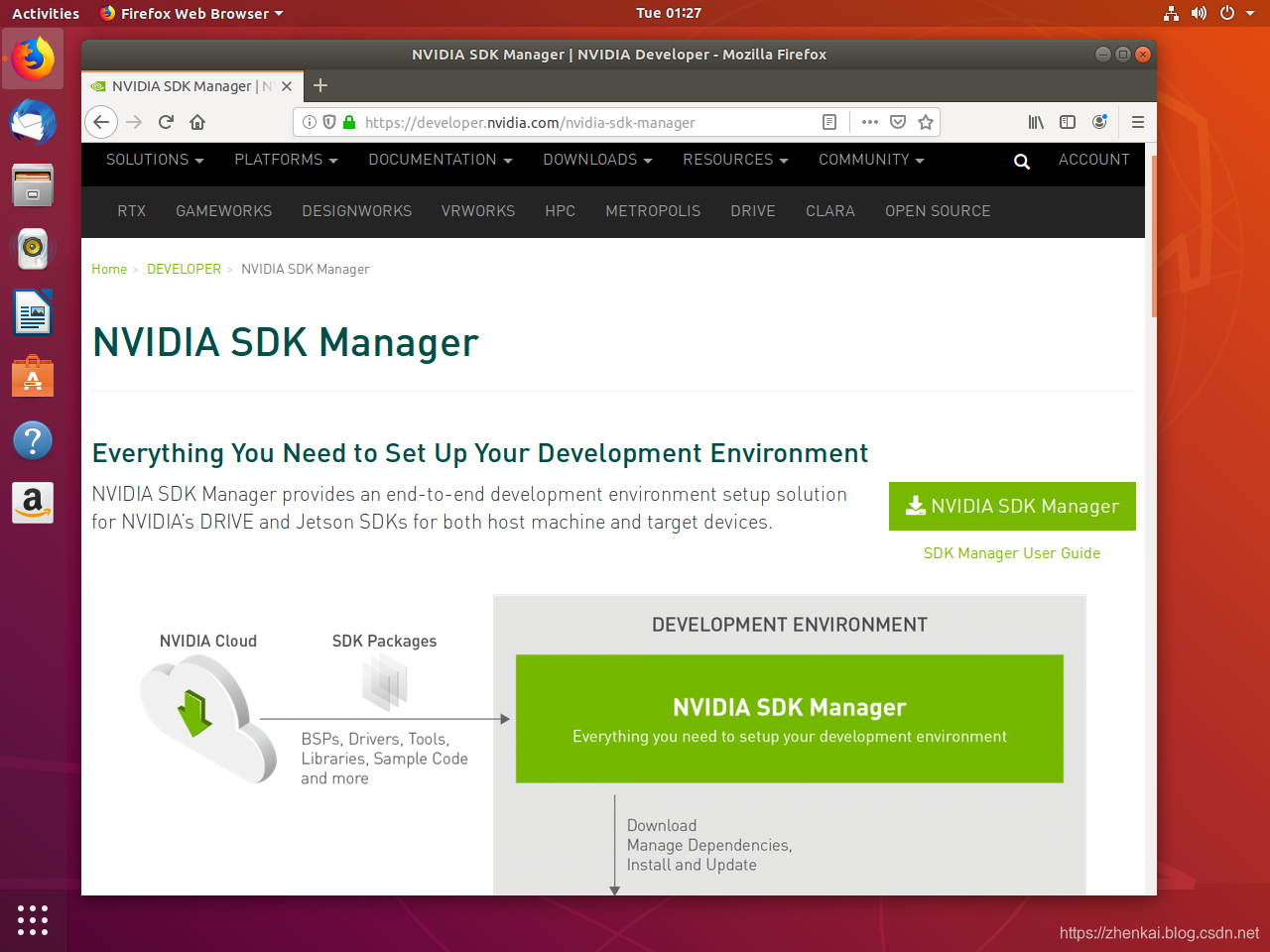Show Applications grid button
1270x952 pixels.
click(33, 919)
